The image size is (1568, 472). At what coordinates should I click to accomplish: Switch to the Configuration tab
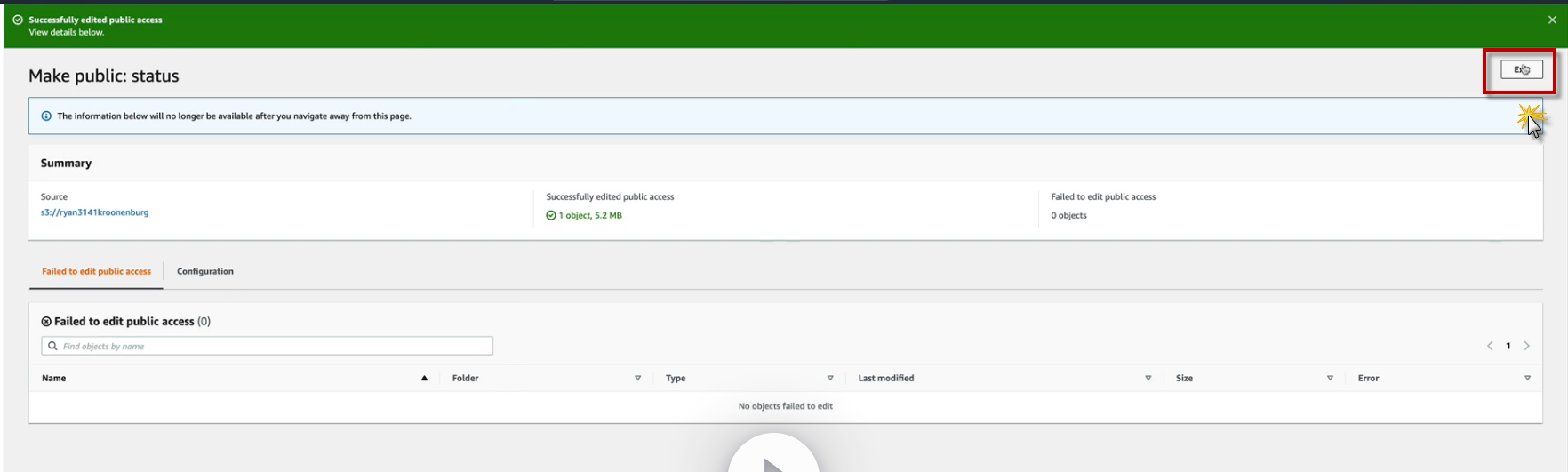205,271
